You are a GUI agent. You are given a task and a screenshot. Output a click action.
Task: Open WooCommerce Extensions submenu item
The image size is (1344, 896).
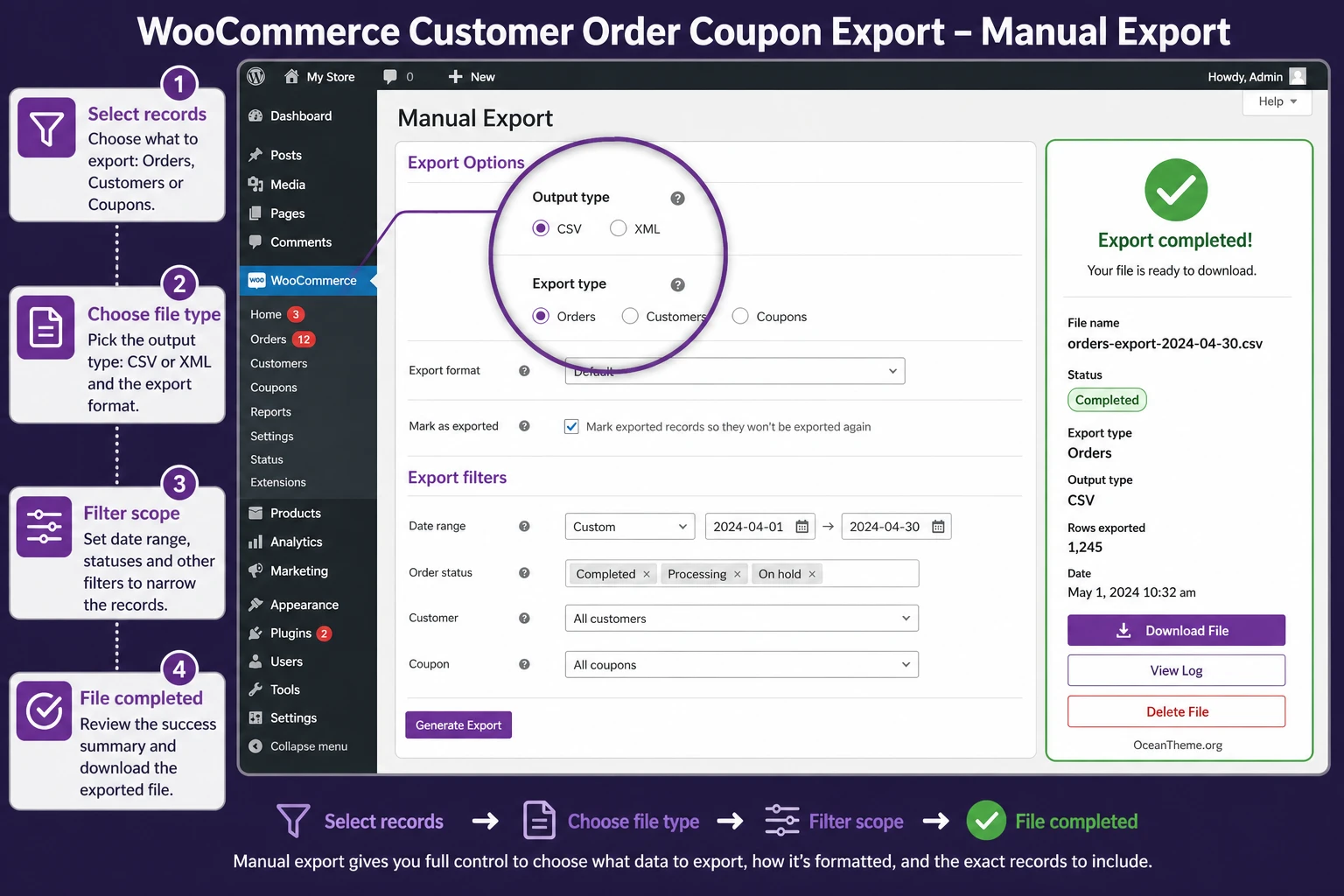pyautogui.click(x=278, y=482)
